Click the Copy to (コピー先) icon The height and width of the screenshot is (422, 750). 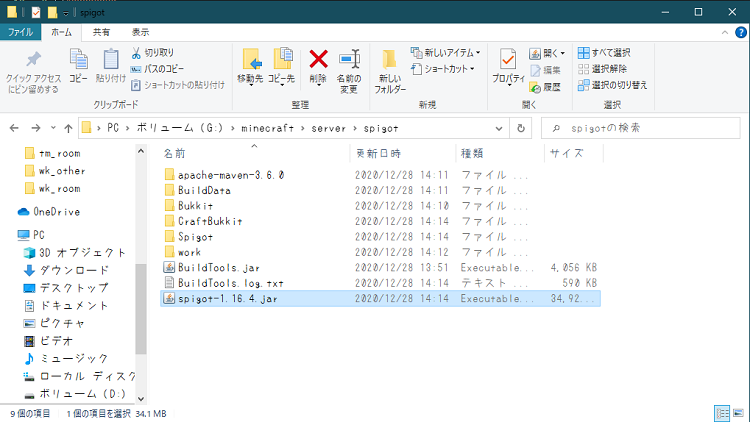pyautogui.click(x=283, y=64)
